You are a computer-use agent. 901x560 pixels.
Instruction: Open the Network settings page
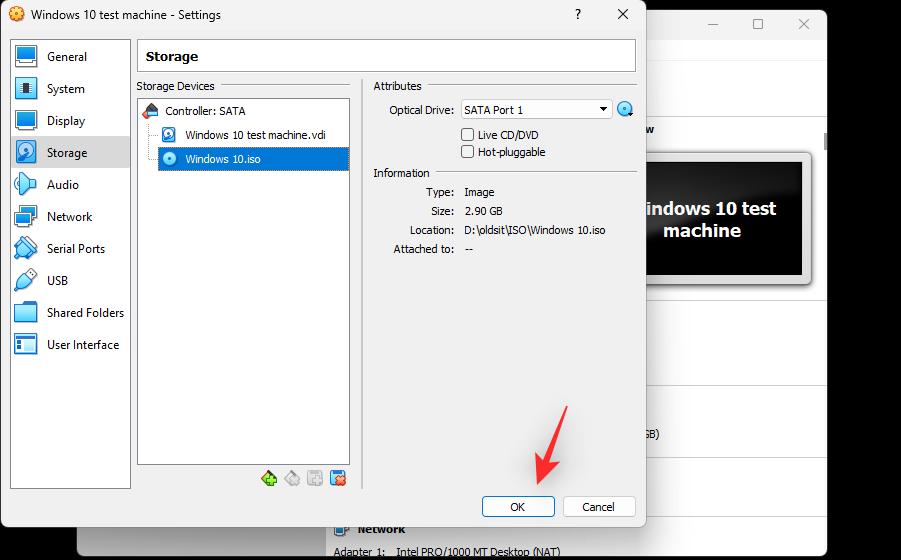pyautogui.click(x=70, y=217)
